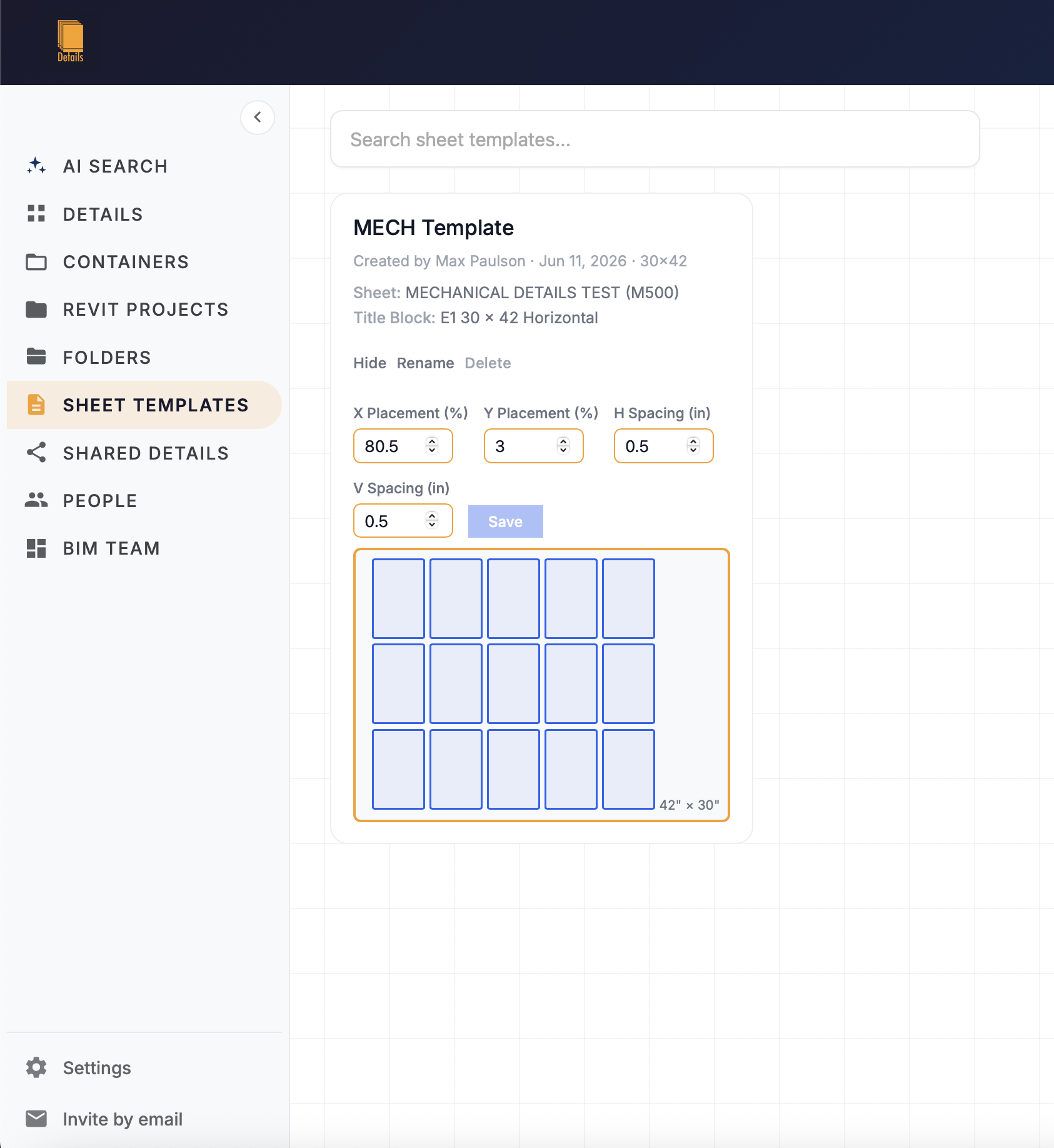The image size is (1054, 1148).
Task: Decrease X Placement with the down stepper
Action: coord(432,450)
